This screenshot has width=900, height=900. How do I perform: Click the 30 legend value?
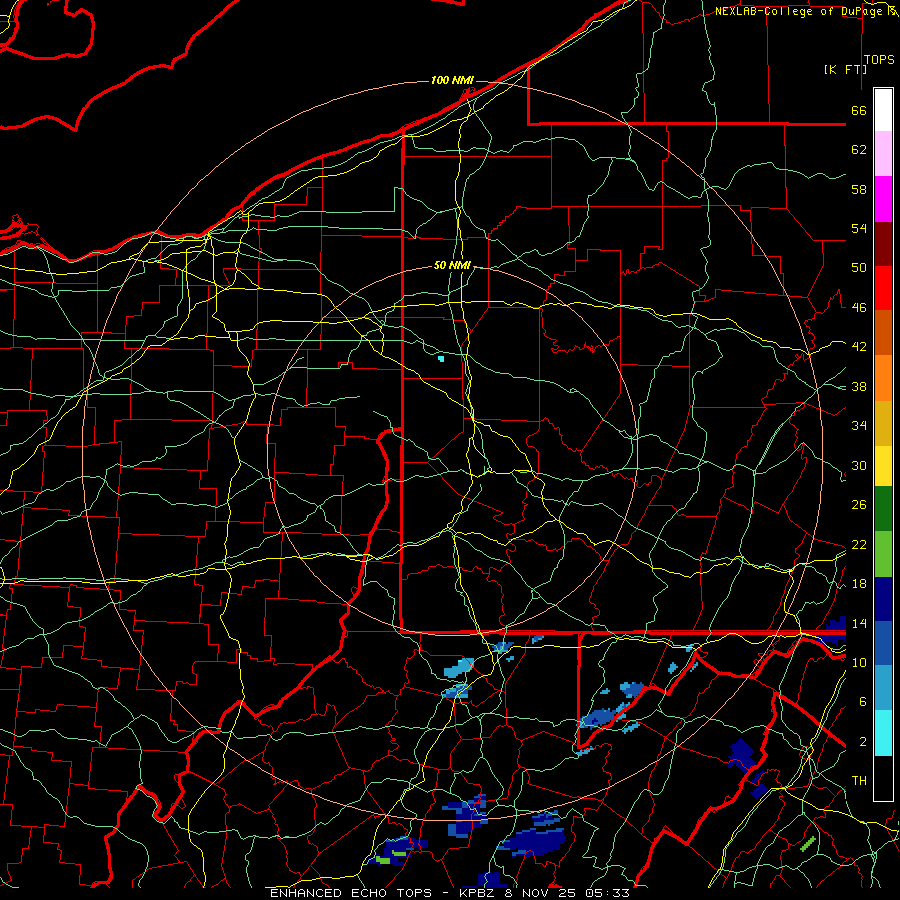pos(859,465)
